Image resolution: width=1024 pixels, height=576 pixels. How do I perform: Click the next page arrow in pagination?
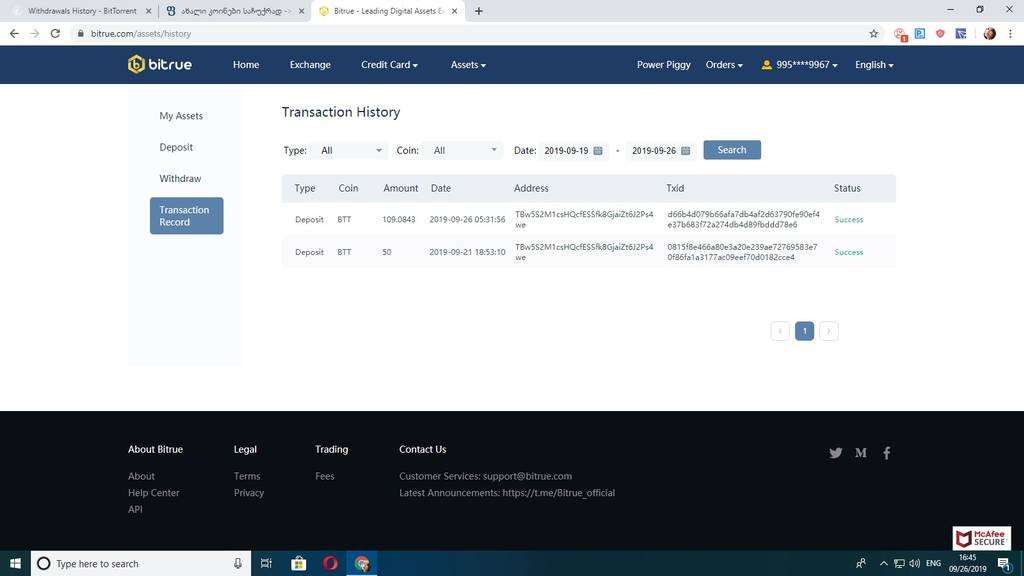829,331
